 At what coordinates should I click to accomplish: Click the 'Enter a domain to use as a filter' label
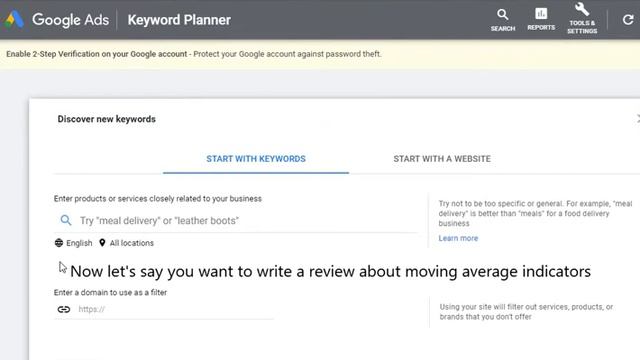pos(110,293)
